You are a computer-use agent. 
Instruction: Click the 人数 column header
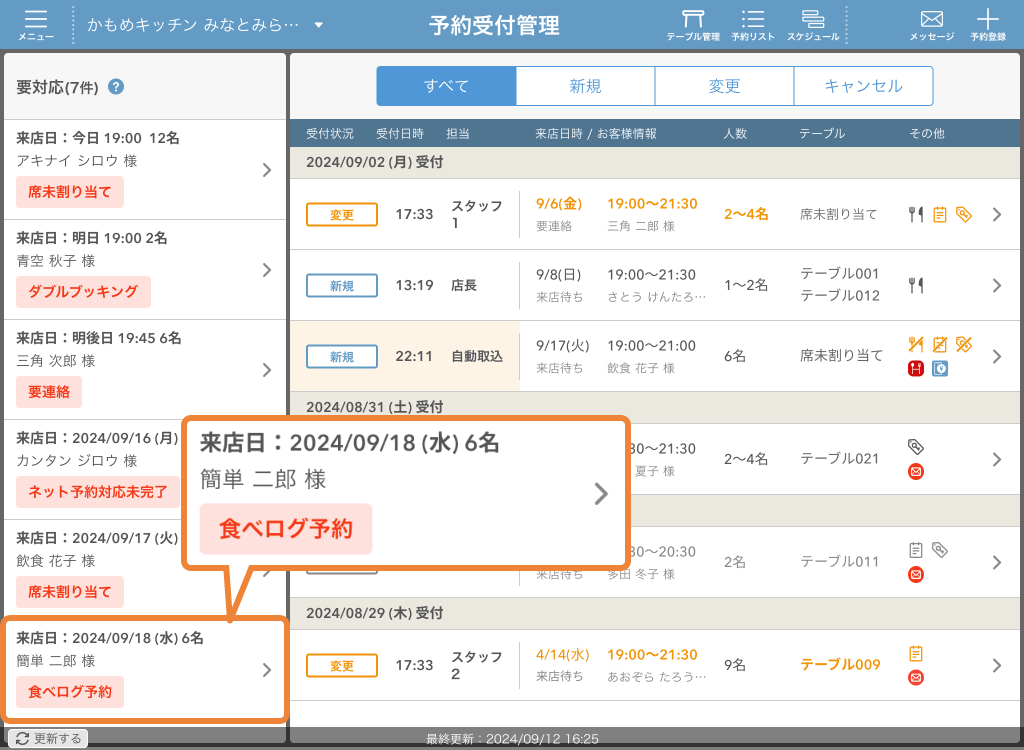735,133
